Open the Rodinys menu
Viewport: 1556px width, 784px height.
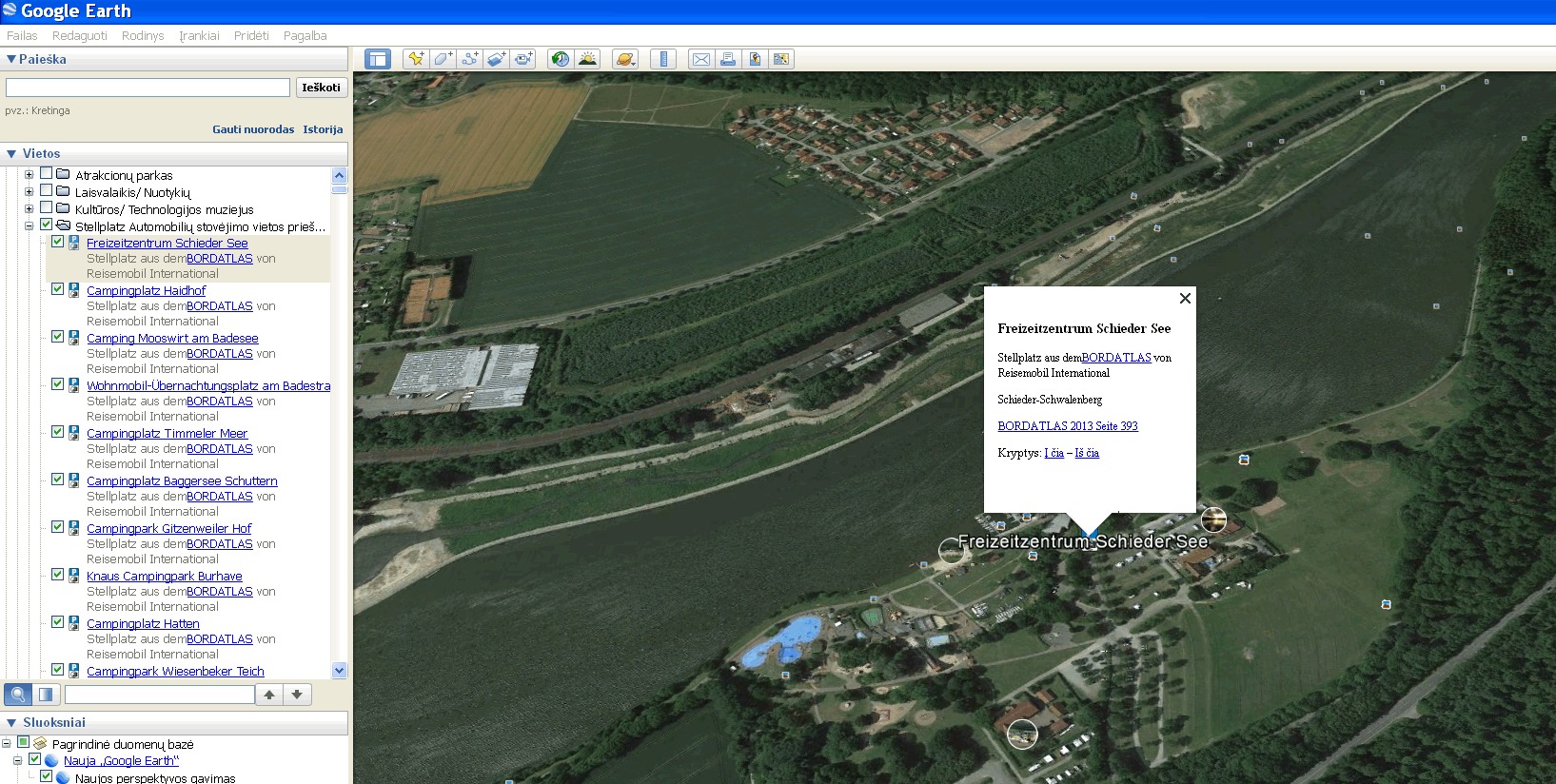(143, 36)
